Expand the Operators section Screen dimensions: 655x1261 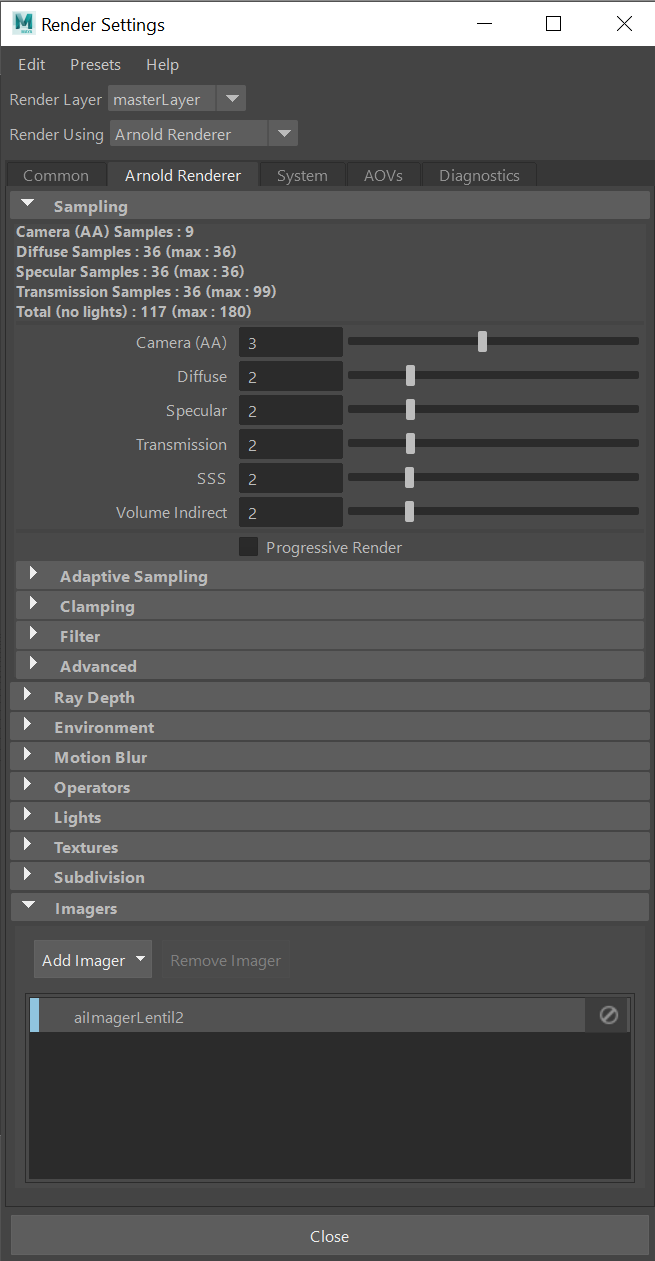(330, 787)
